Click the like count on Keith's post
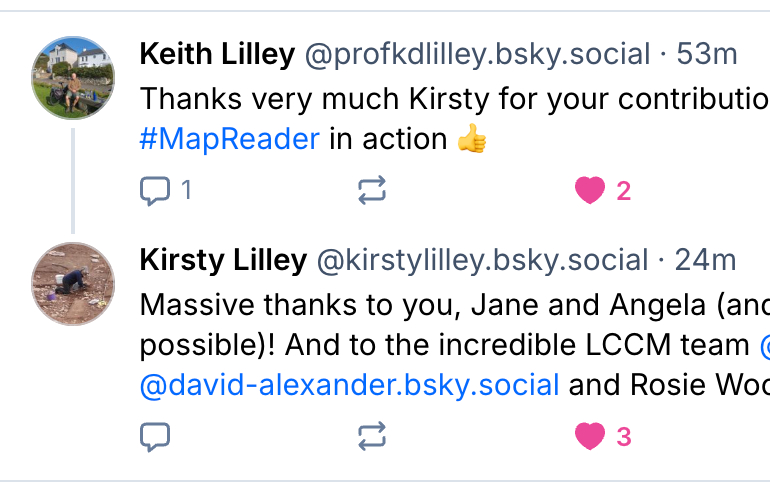 coord(624,191)
